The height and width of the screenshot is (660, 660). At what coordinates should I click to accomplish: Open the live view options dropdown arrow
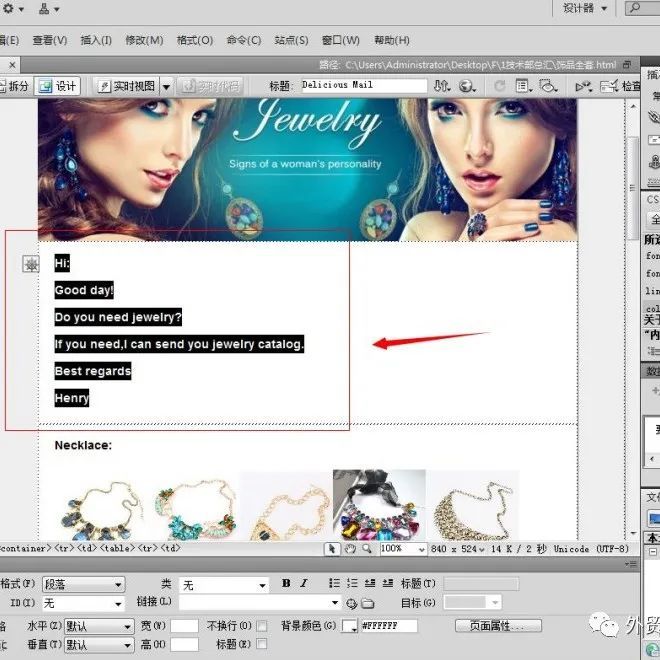(x=166, y=87)
